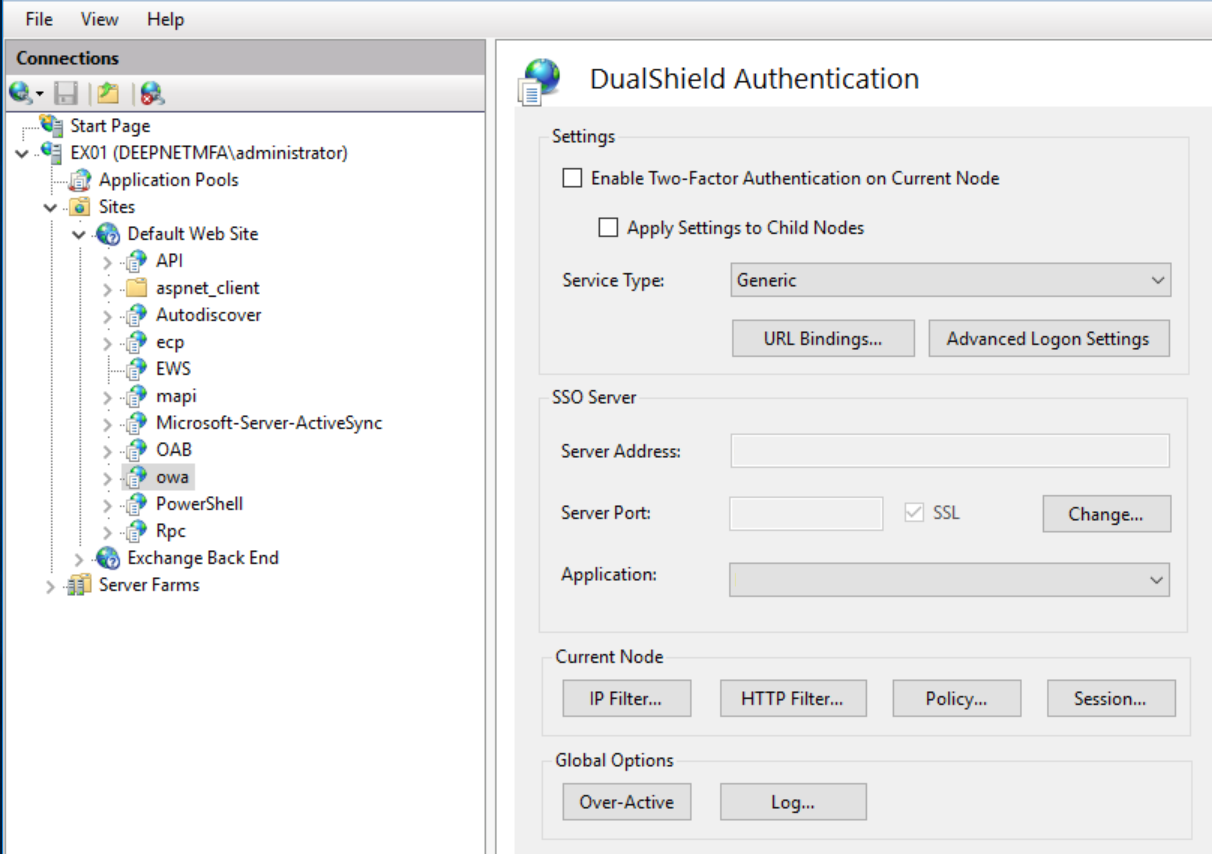Select the PowerShell node in the tree

(199, 504)
